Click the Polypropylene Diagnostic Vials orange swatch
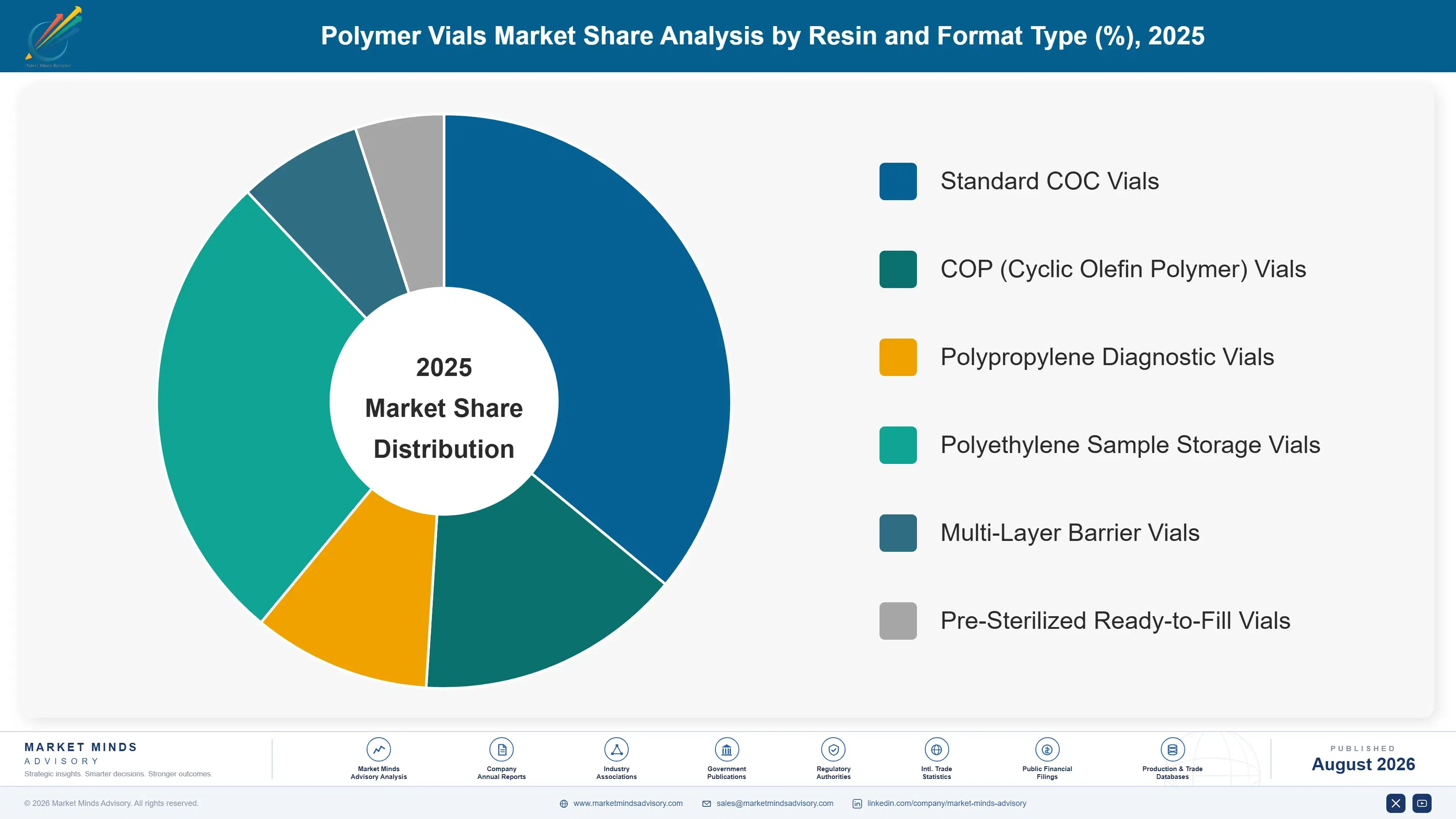This screenshot has height=819, width=1456. pos(897,357)
